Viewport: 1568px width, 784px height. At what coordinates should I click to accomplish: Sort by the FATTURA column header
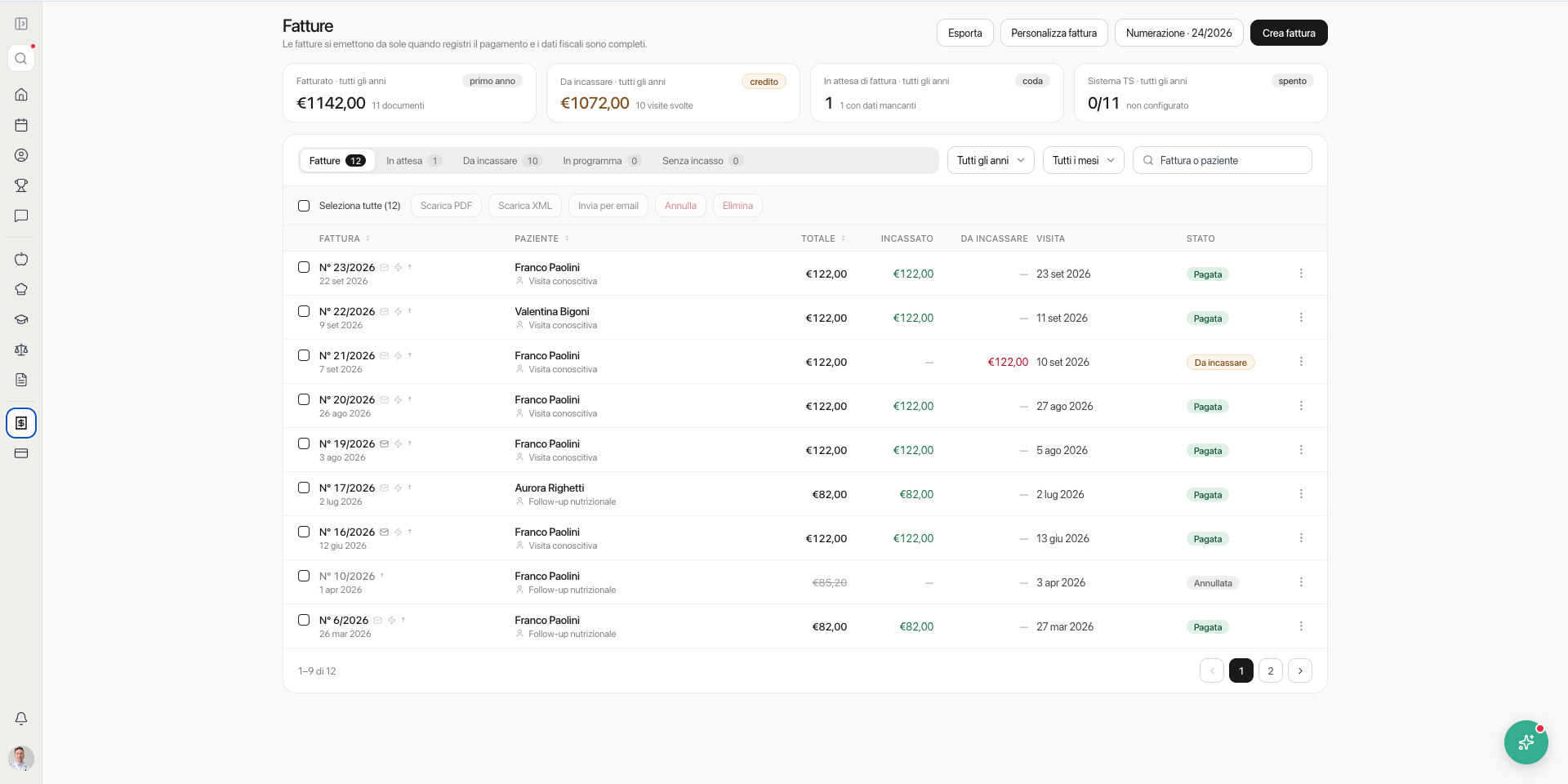click(x=345, y=238)
